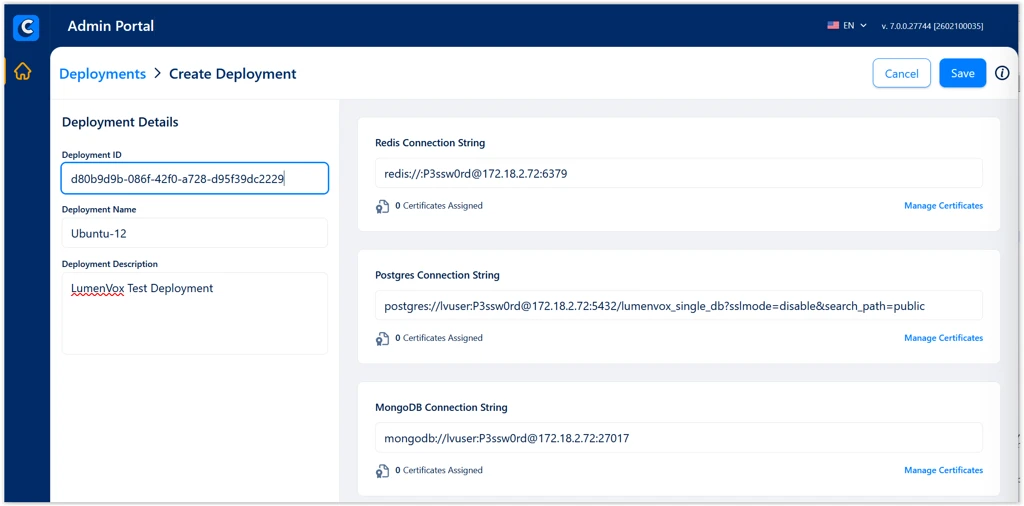Click the Postgres Connection String input
This screenshot has height=506, width=1024.
tap(678, 305)
